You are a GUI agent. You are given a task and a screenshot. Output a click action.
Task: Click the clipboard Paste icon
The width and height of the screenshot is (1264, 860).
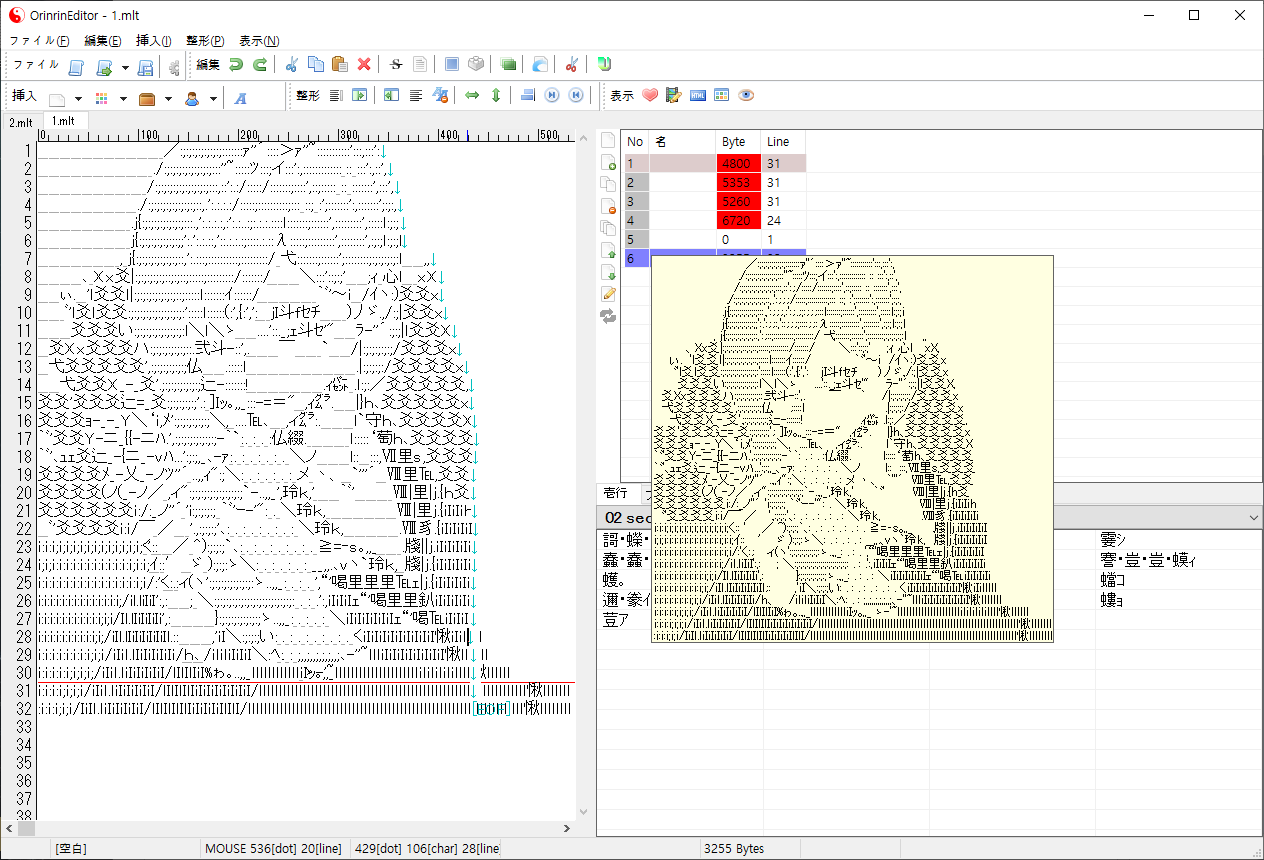[x=340, y=65]
